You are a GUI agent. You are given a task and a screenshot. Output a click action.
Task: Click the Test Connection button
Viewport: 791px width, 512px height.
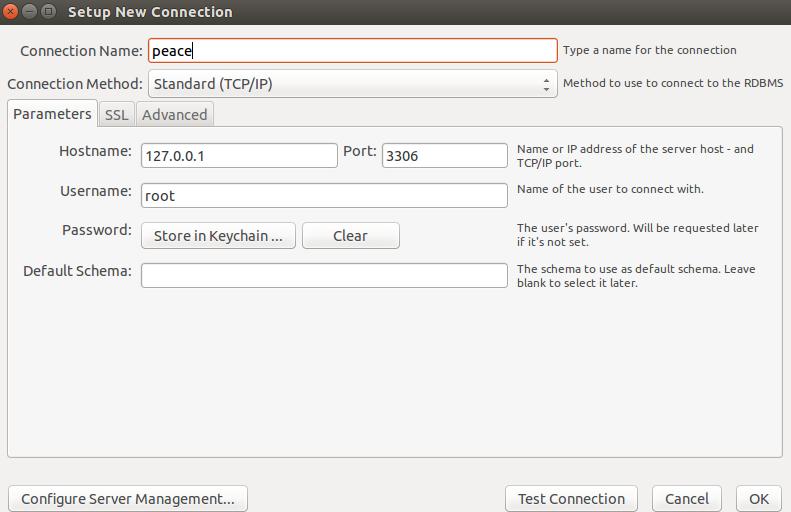[x=571, y=499]
